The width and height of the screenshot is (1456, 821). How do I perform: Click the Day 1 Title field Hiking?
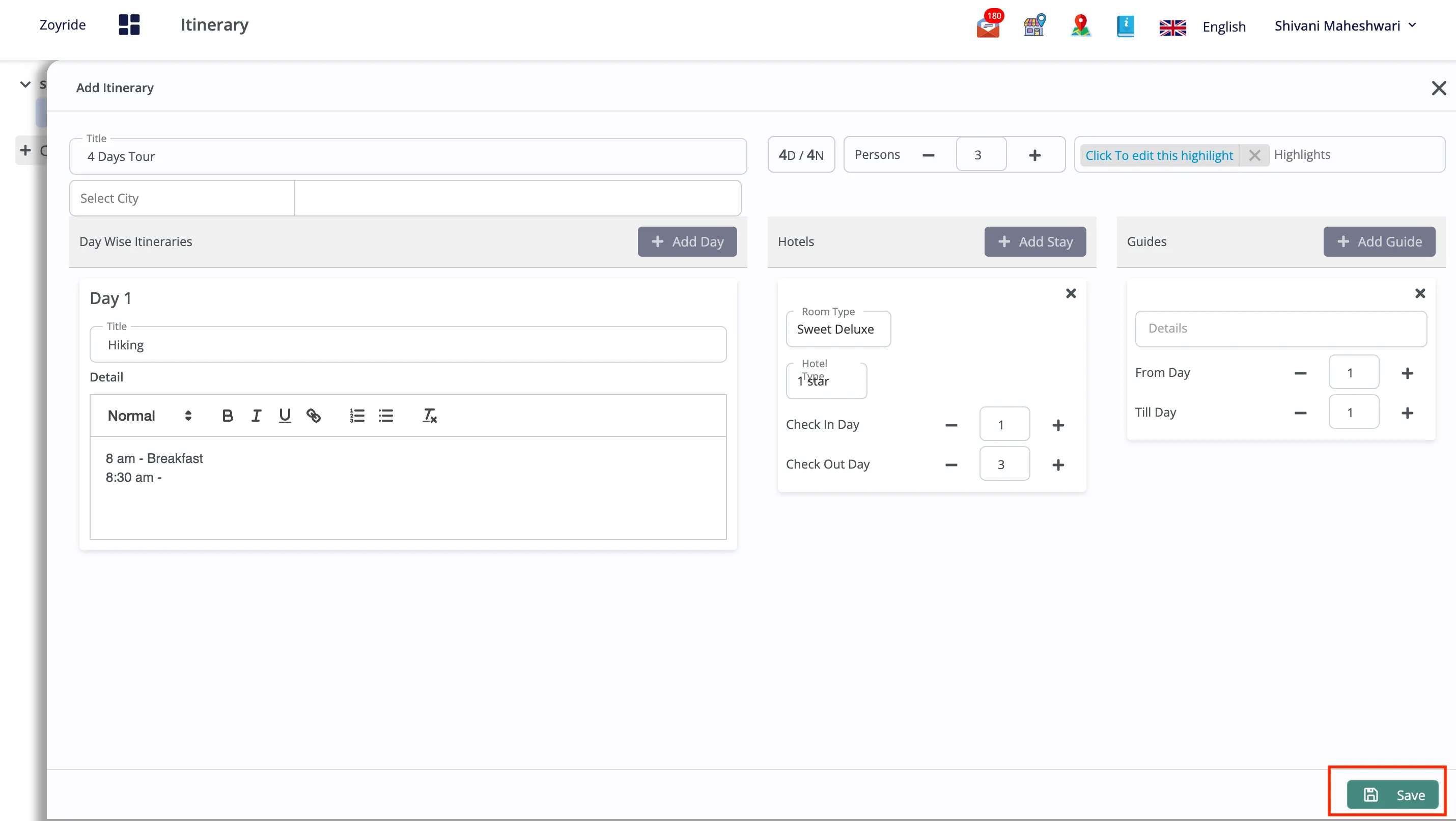coord(407,344)
